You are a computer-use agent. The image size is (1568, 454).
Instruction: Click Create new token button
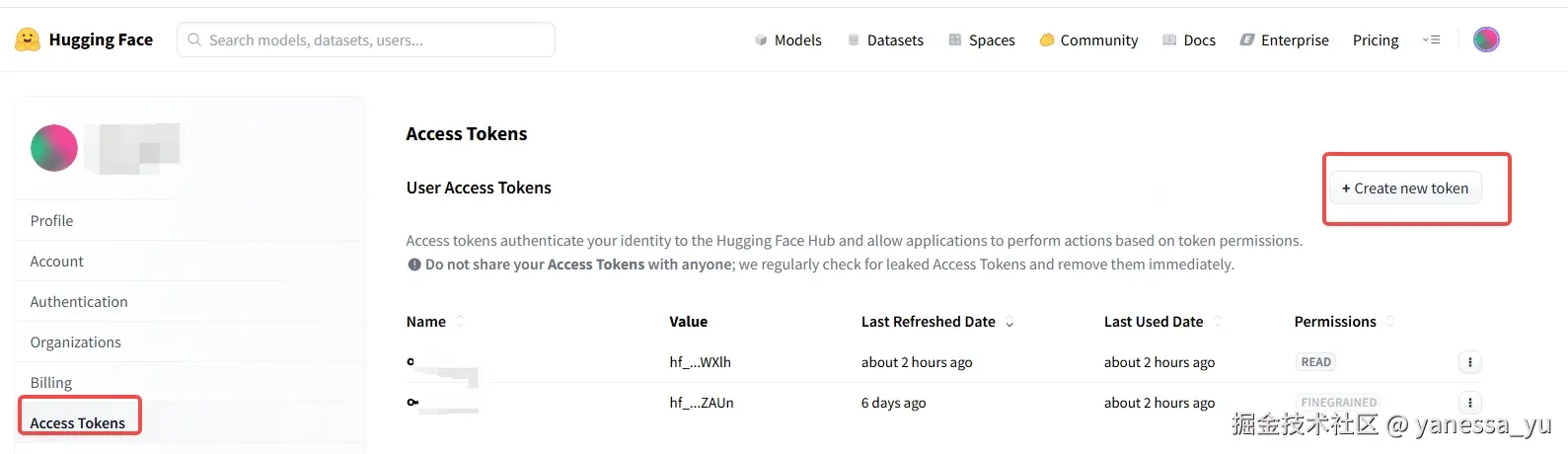(x=1405, y=189)
